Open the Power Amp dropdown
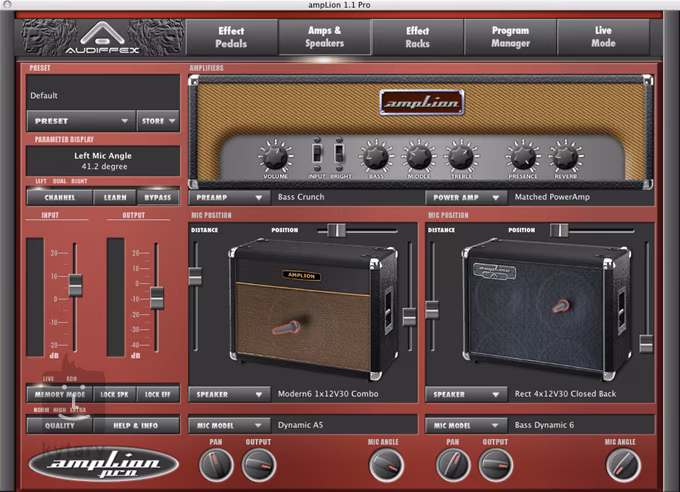Image resolution: width=680 pixels, height=492 pixels. click(464, 197)
